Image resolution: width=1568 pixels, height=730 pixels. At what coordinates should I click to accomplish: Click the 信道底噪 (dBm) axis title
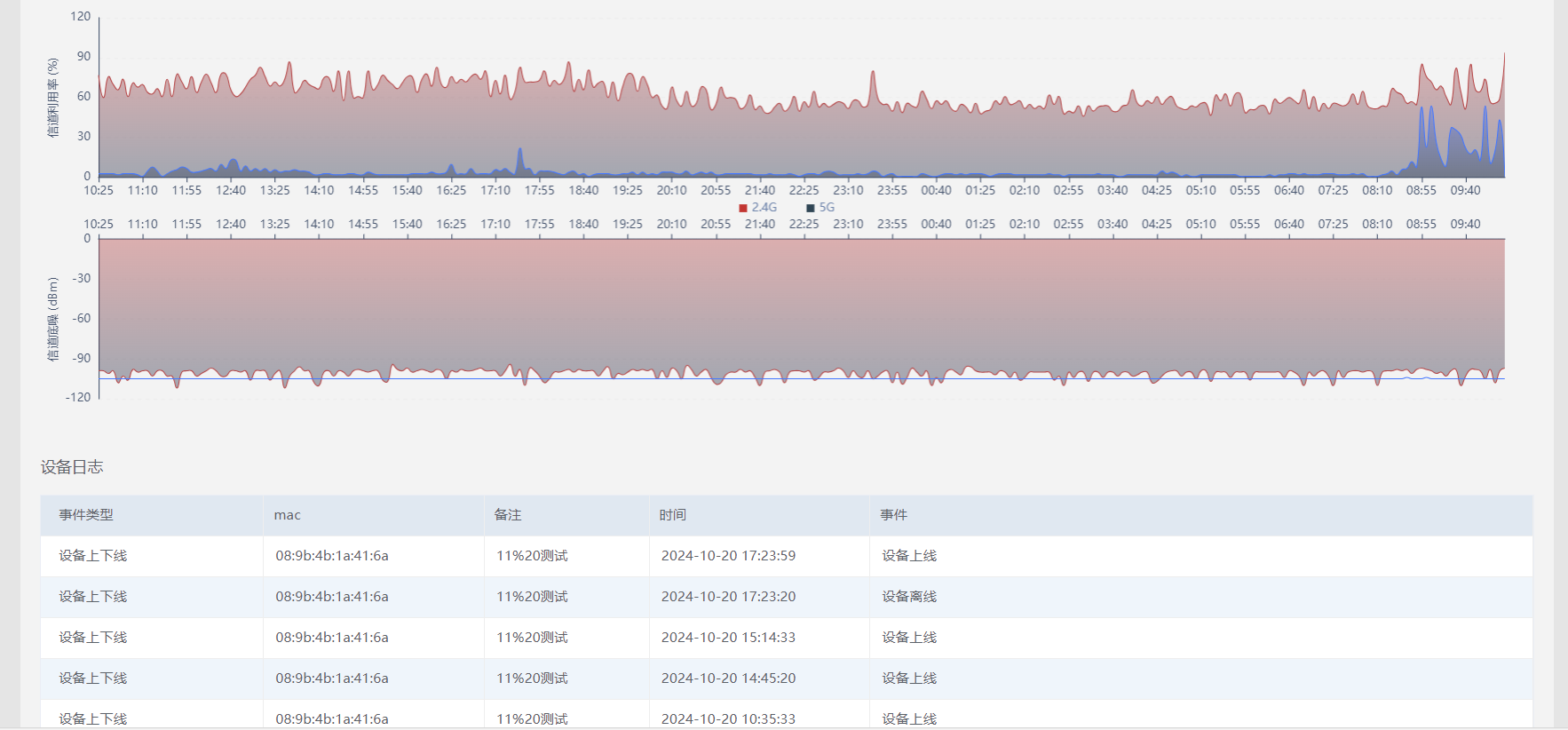pyautogui.click(x=53, y=319)
